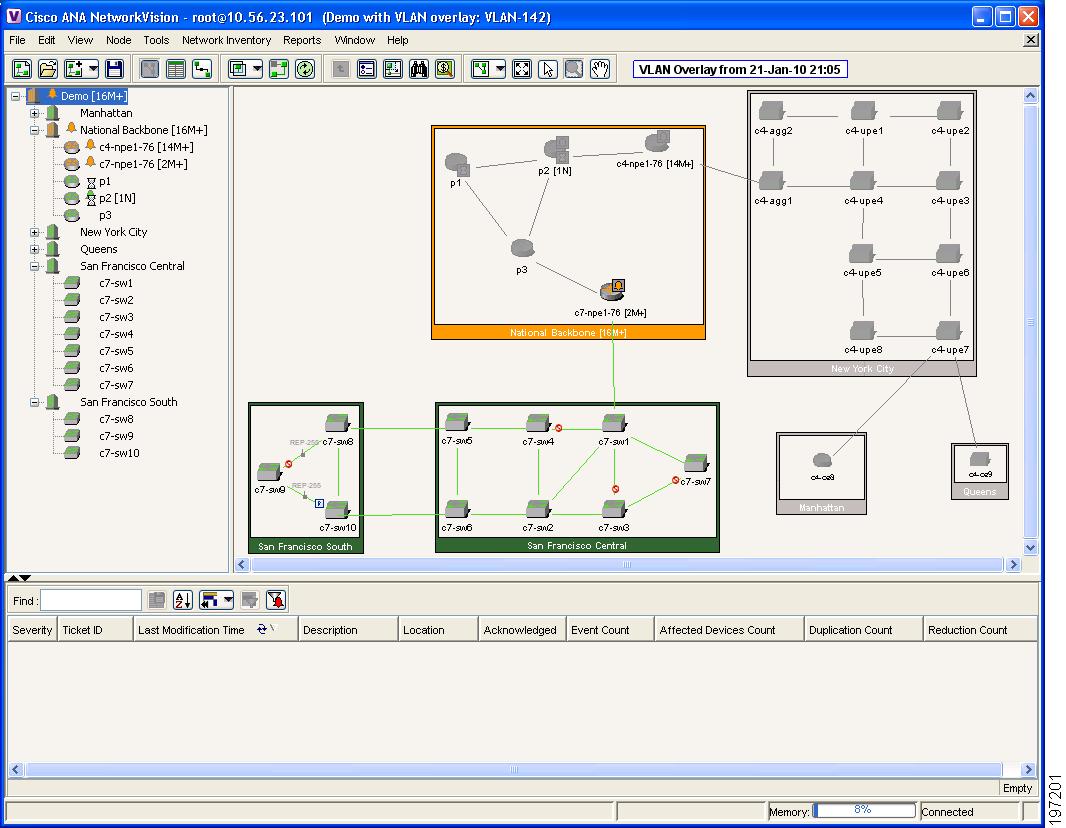Click the Save Map floppy disk icon
Viewport: 1066px width, 828px height.
click(x=114, y=69)
